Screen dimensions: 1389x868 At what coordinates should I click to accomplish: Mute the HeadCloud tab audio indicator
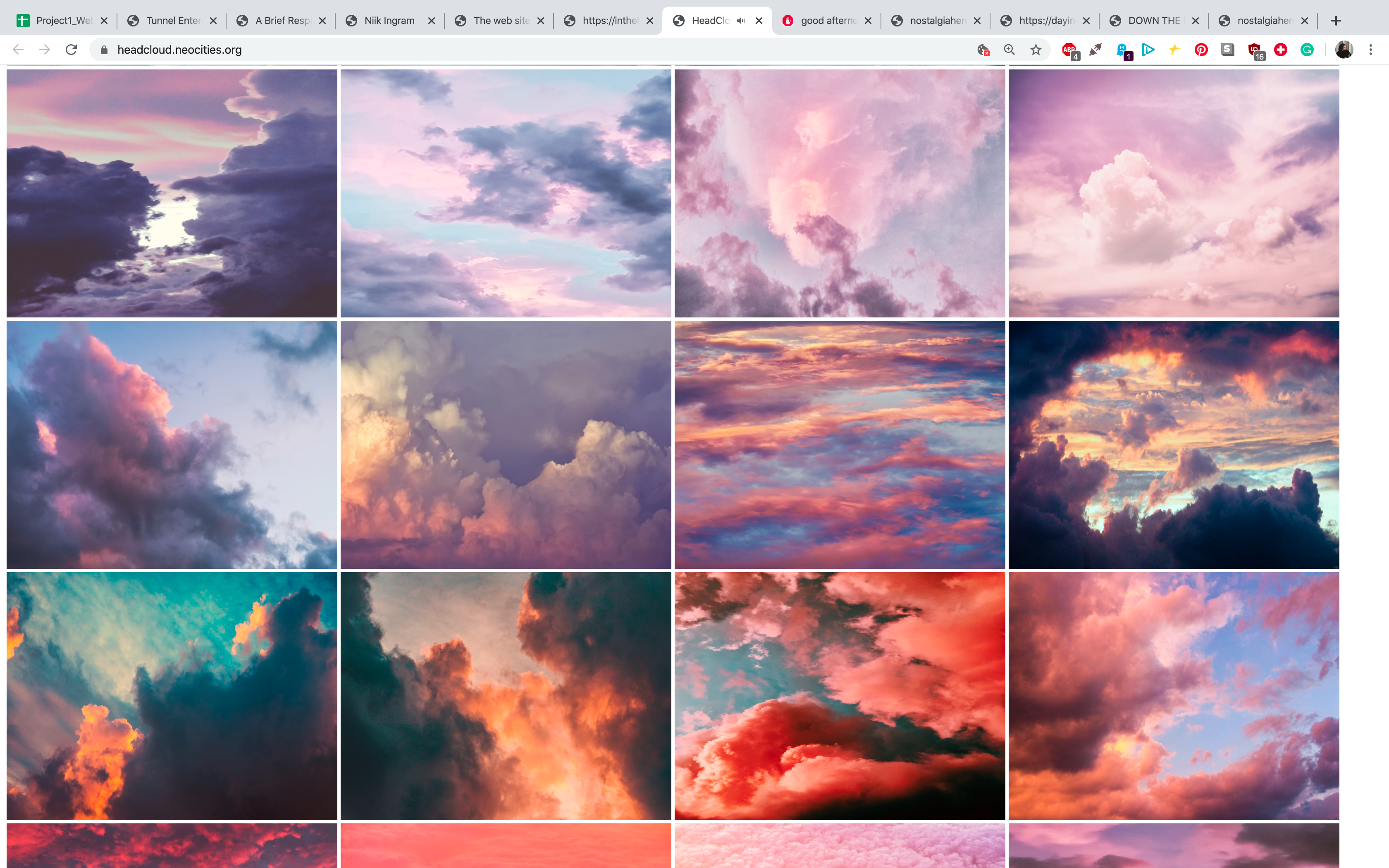click(741, 21)
